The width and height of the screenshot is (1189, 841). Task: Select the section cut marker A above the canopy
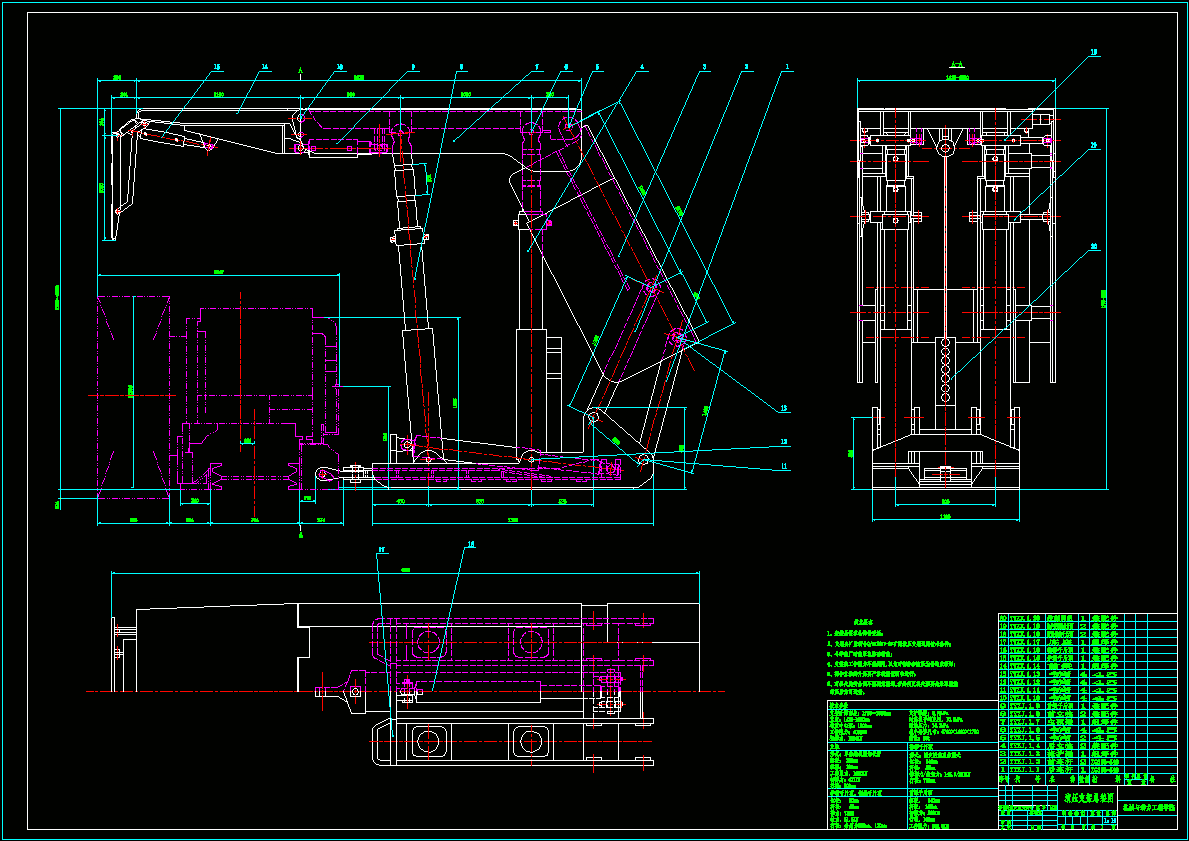tap(301, 71)
